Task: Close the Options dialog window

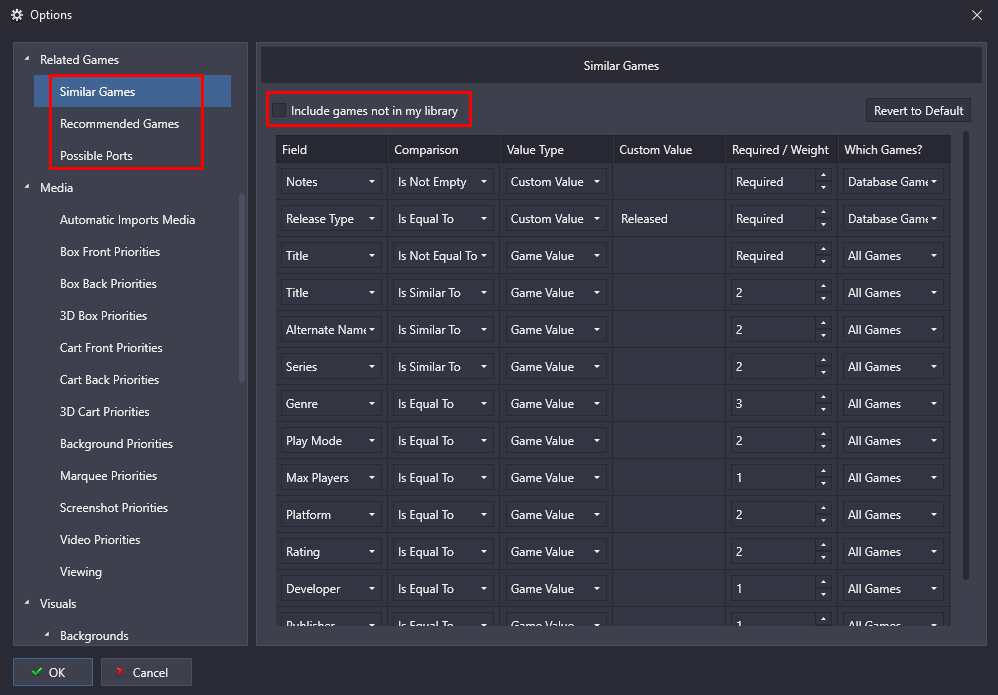Action: pos(976,15)
